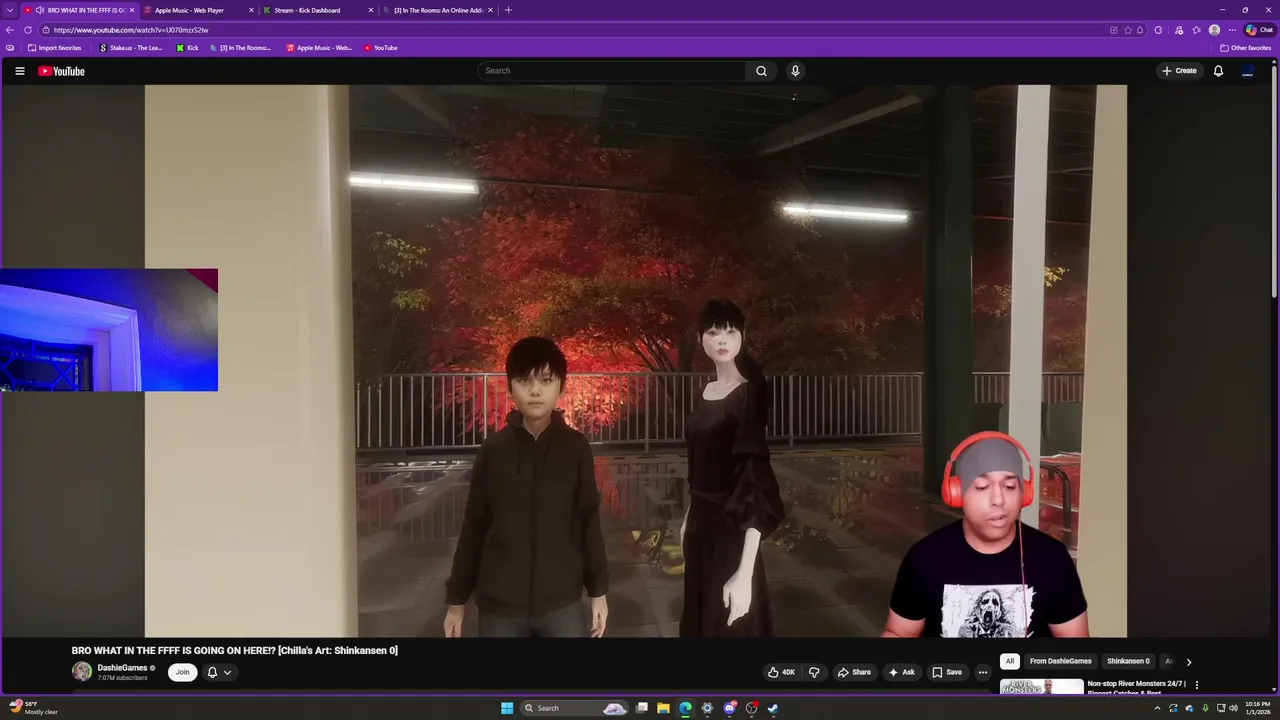Screen dimensions: 1280x720
Task: Open Windows Start menu
Action: click(x=507, y=708)
